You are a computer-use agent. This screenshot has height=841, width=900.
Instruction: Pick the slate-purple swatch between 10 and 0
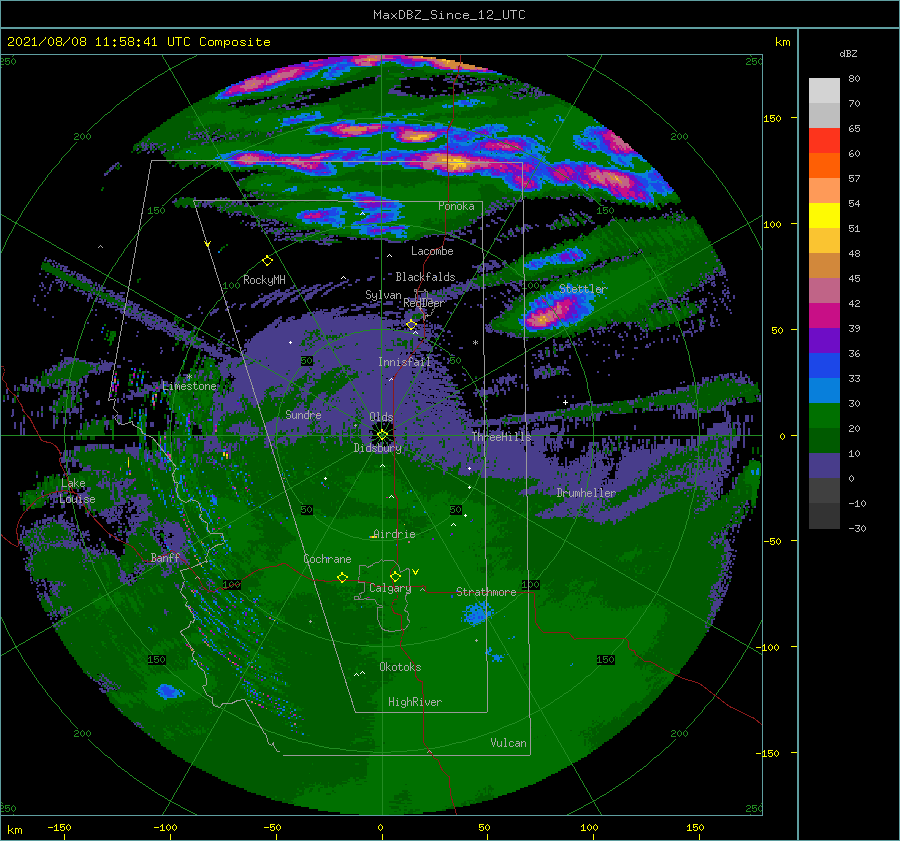pyautogui.click(x=824, y=466)
